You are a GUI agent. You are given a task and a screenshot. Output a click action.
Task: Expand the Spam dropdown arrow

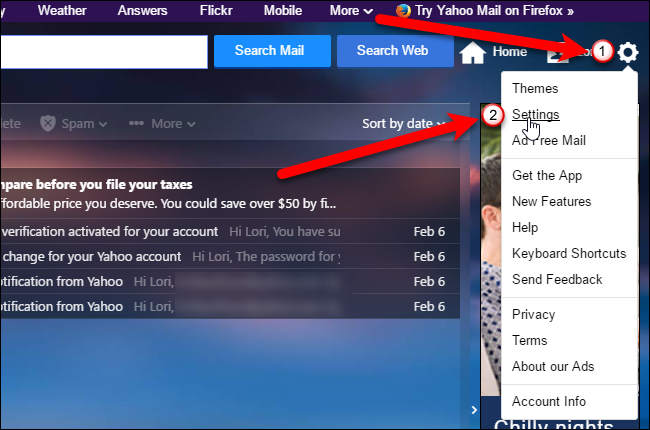103,124
